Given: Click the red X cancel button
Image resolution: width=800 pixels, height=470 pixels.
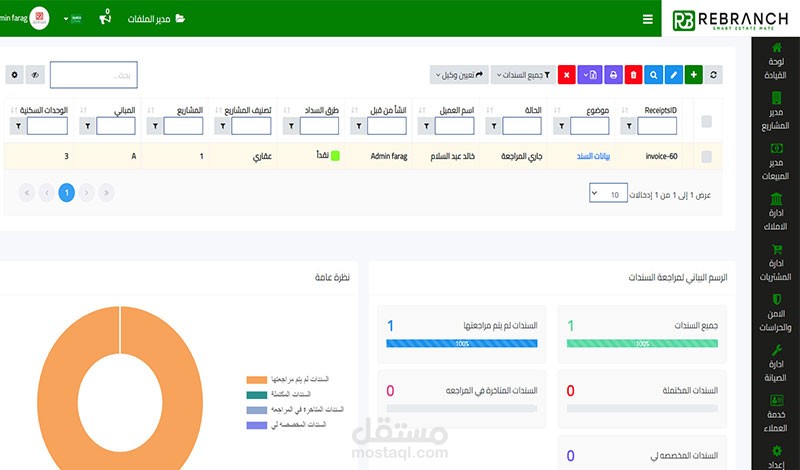Looking at the screenshot, I should [x=566, y=75].
